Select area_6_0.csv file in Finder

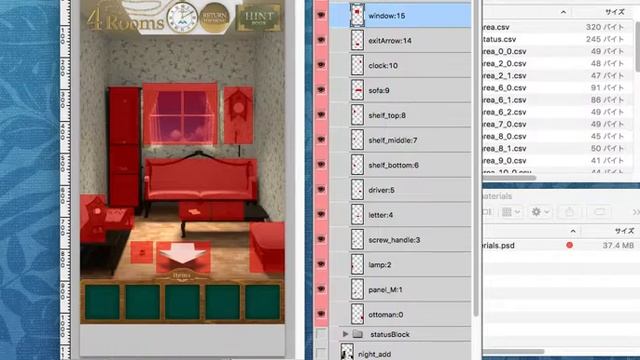558,88
